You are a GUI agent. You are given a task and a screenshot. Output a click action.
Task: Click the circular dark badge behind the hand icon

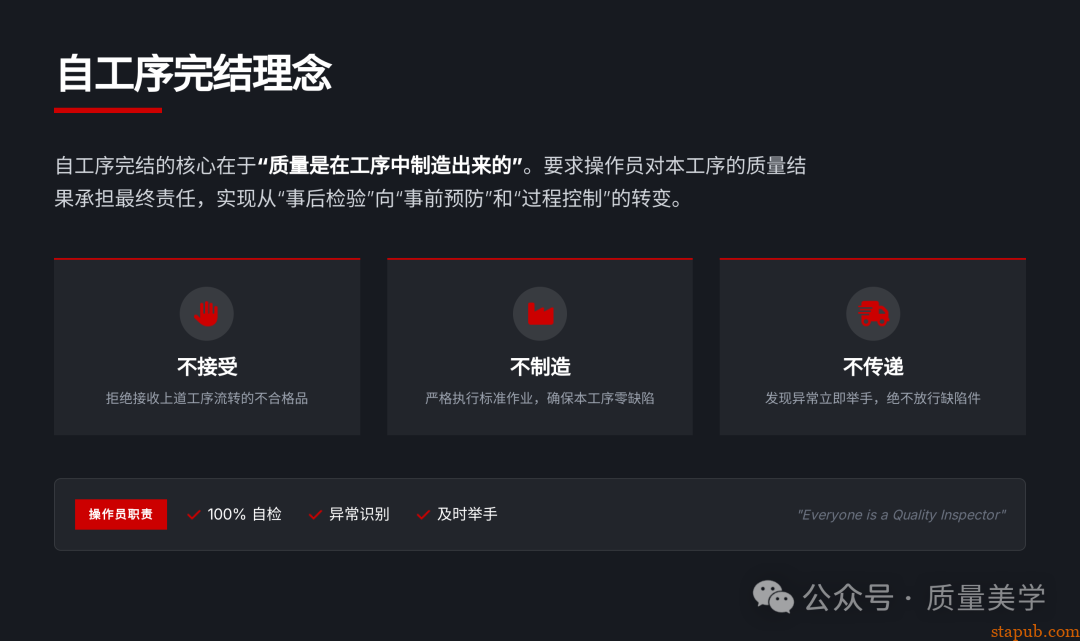(206, 313)
